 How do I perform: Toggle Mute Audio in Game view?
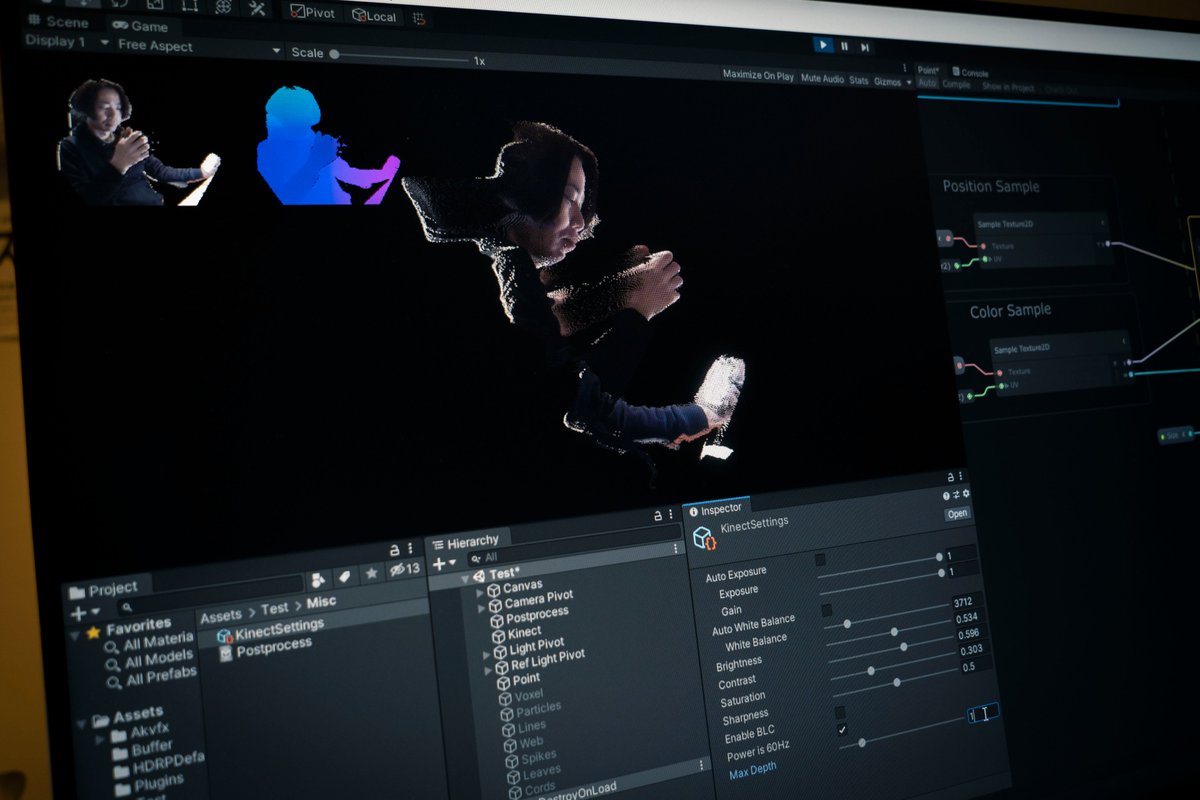(822, 78)
